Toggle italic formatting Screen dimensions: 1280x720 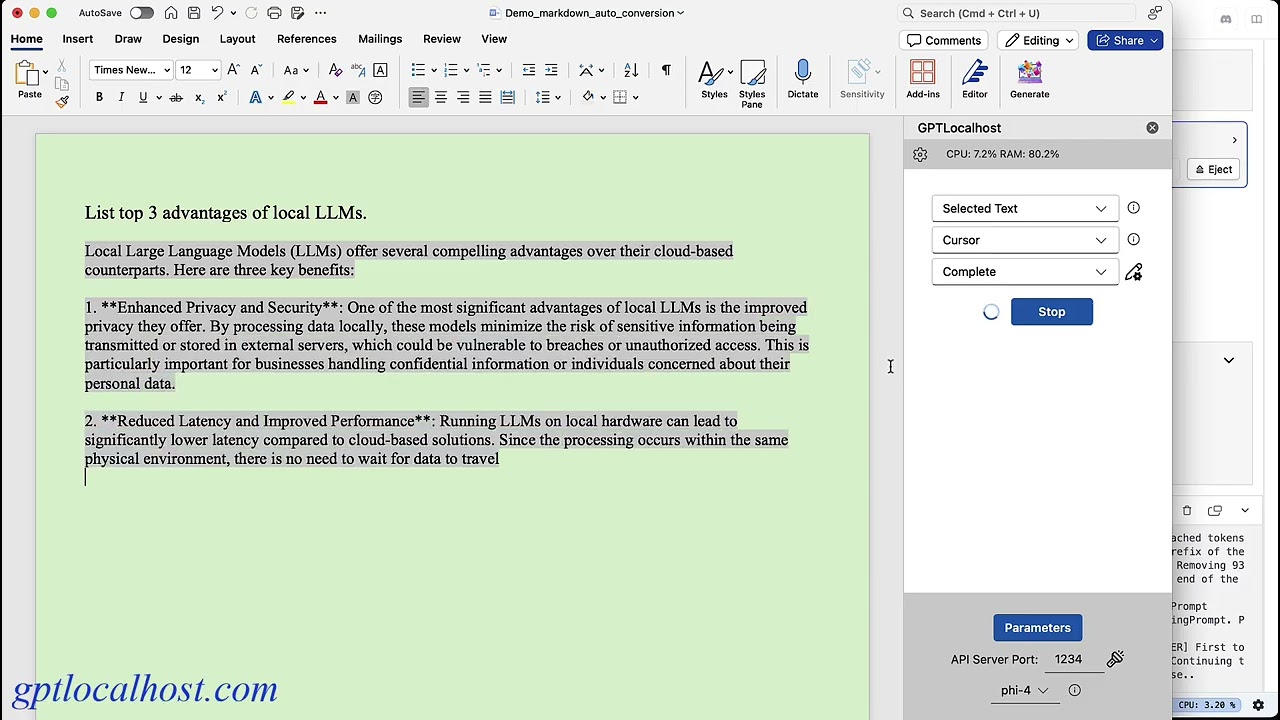(x=121, y=97)
